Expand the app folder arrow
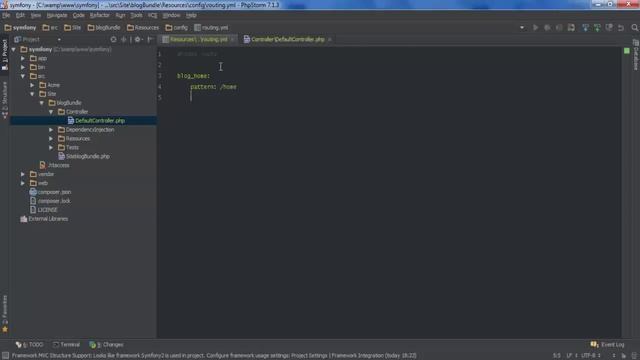 (23, 58)
